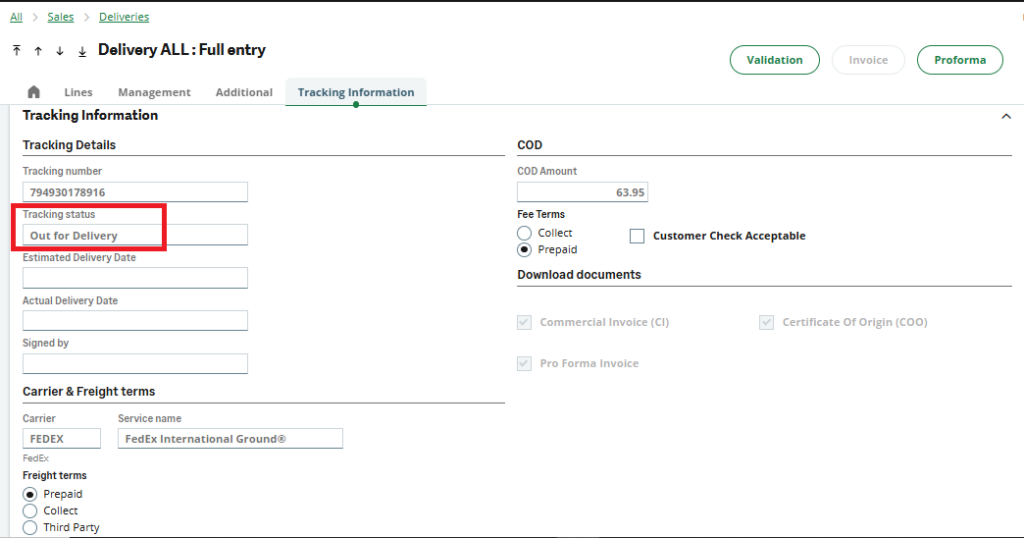Viewport: 1024px width, 538px height.
Task: Open the Sales breadcrumb link
Action: pyautogui.click(x=60, y=17)
